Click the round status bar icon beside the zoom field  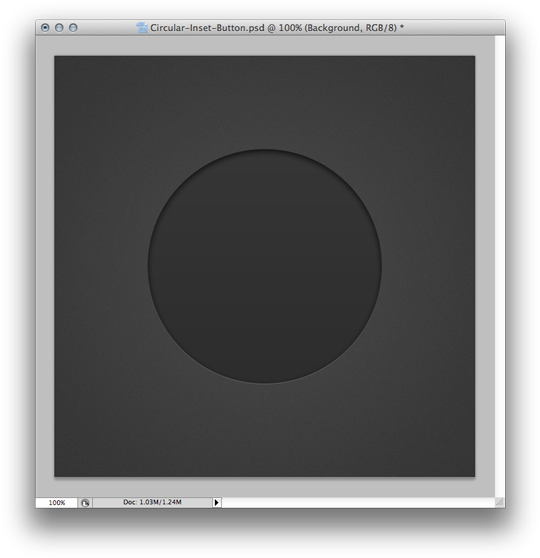point(85,502)
